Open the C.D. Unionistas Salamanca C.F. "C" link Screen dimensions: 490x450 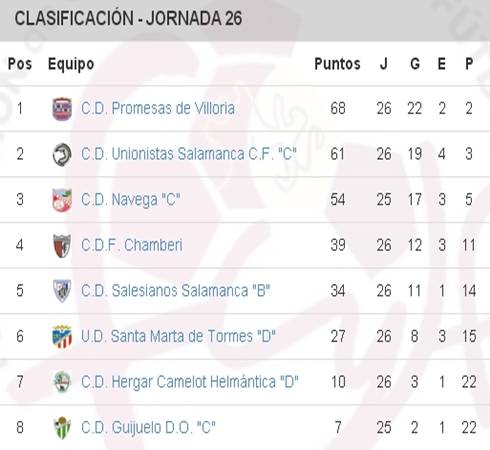tap(189, 154)
